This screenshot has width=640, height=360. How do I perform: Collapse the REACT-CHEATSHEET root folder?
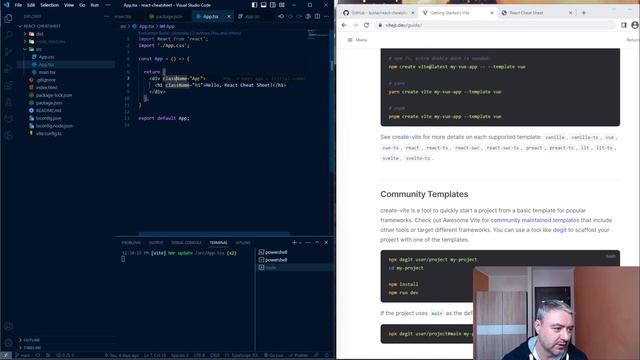pos(39,26)
